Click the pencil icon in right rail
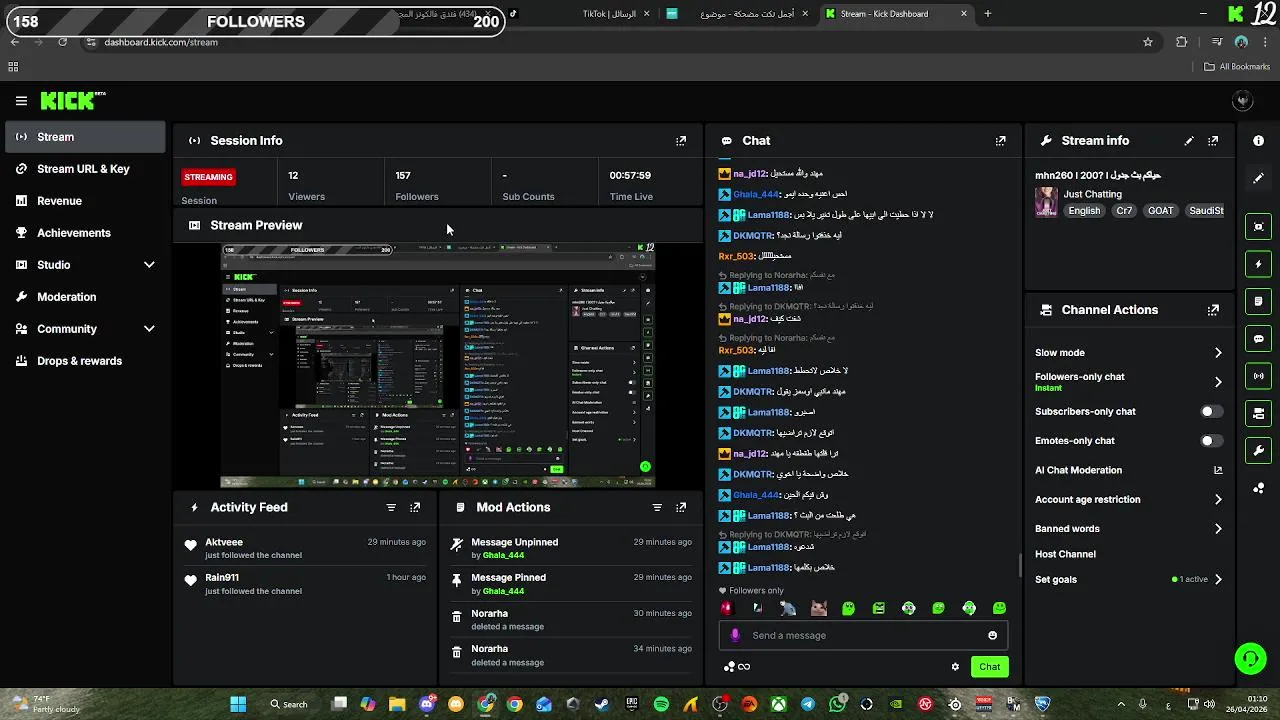 pos(1258,178)
